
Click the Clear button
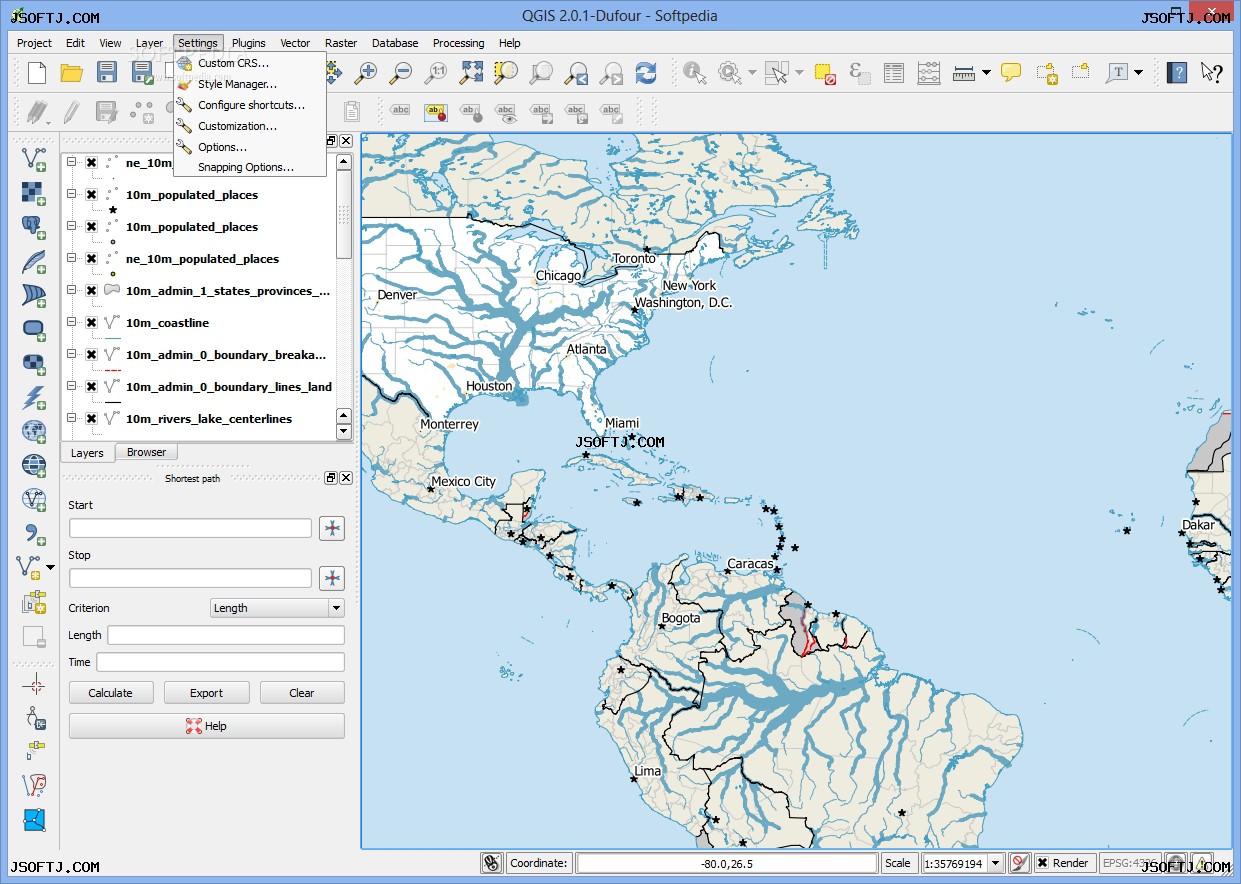302,693
